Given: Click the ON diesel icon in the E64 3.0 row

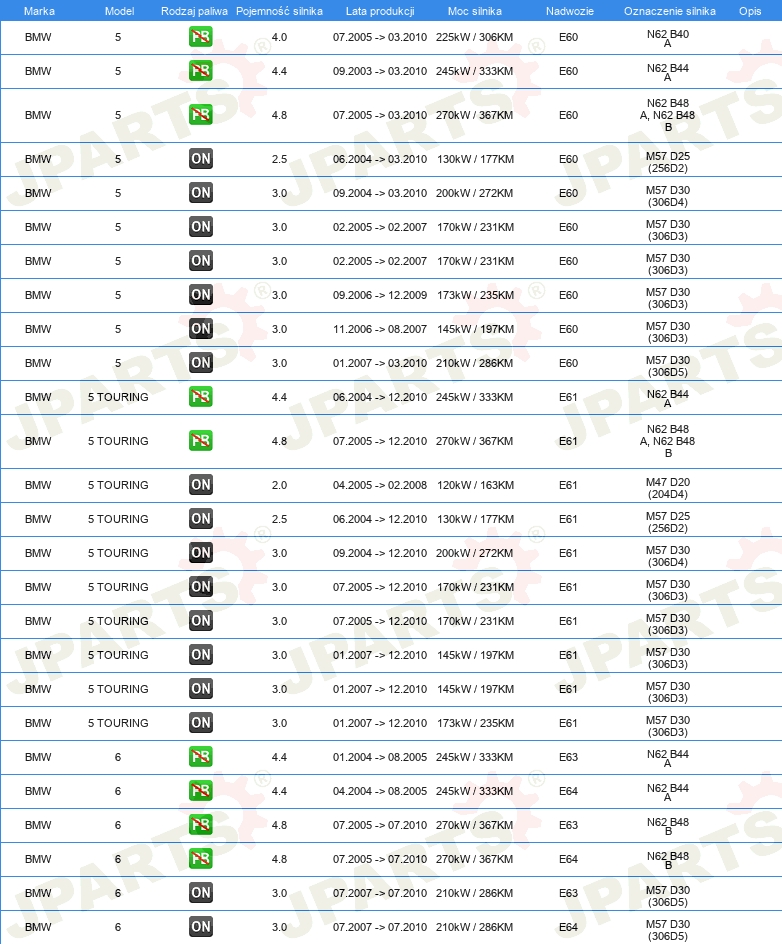Looking at the screenshot, I should click(200, 927).
